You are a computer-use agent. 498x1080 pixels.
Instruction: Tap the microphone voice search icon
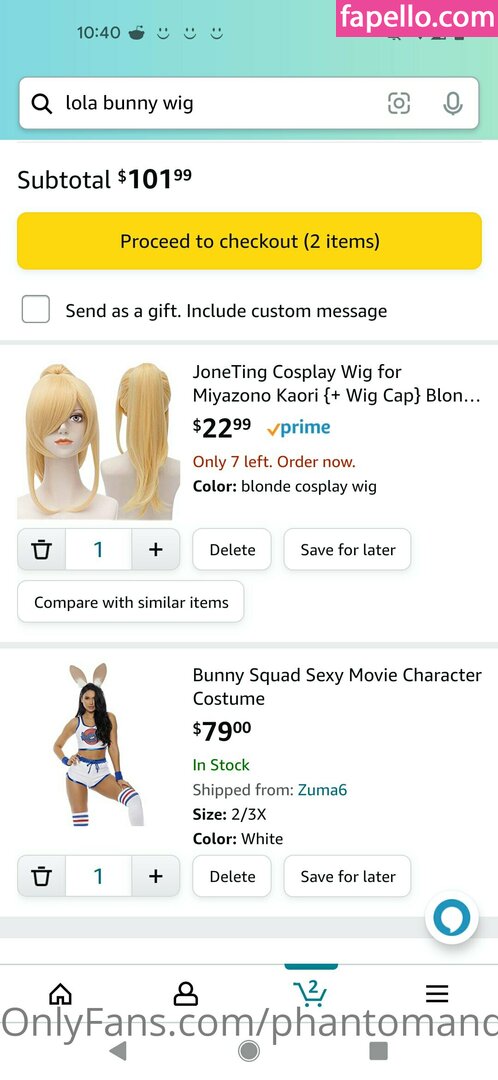[x=453, y=103]
